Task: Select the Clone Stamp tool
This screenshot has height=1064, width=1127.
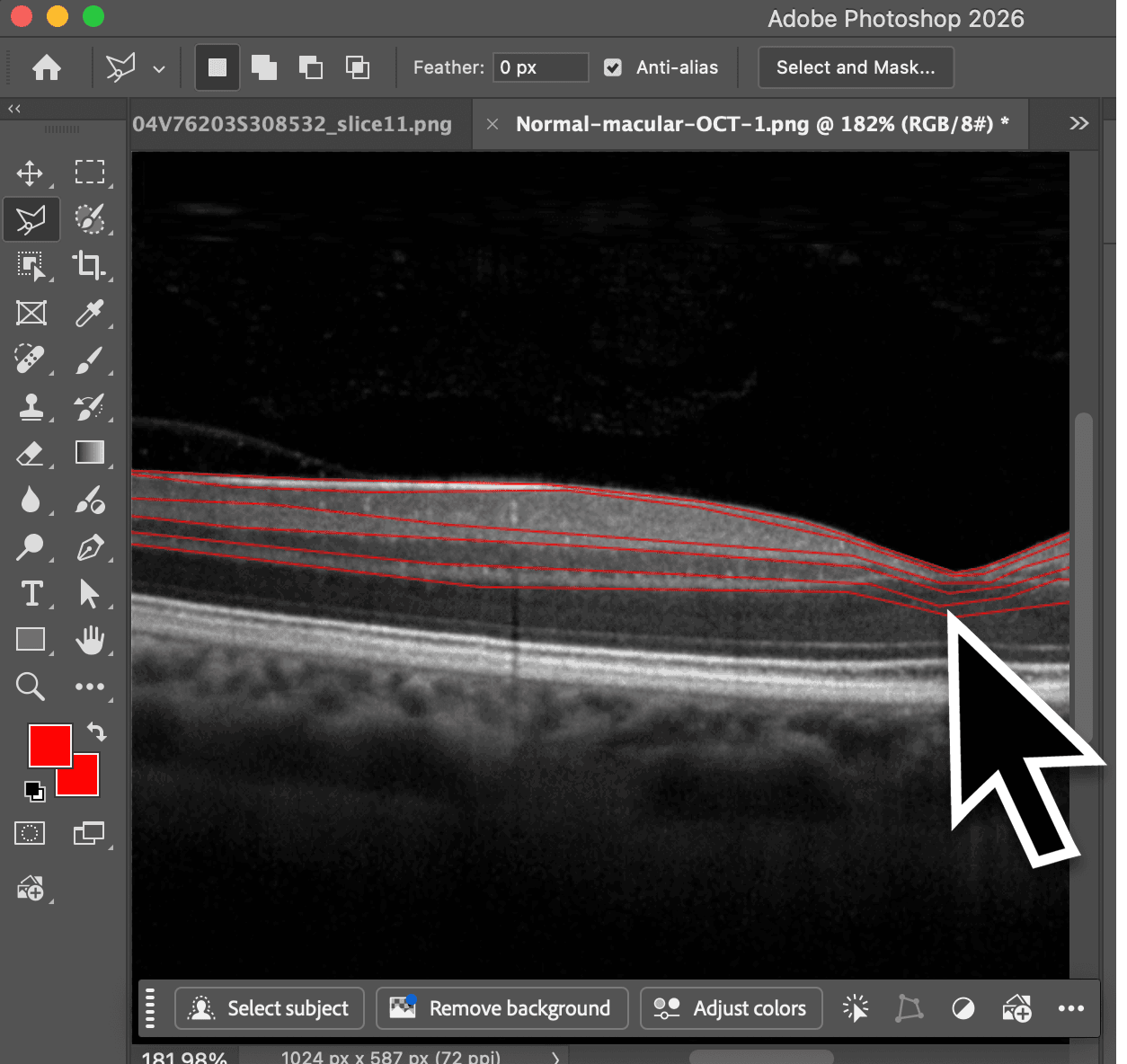Action: (31, 406)
